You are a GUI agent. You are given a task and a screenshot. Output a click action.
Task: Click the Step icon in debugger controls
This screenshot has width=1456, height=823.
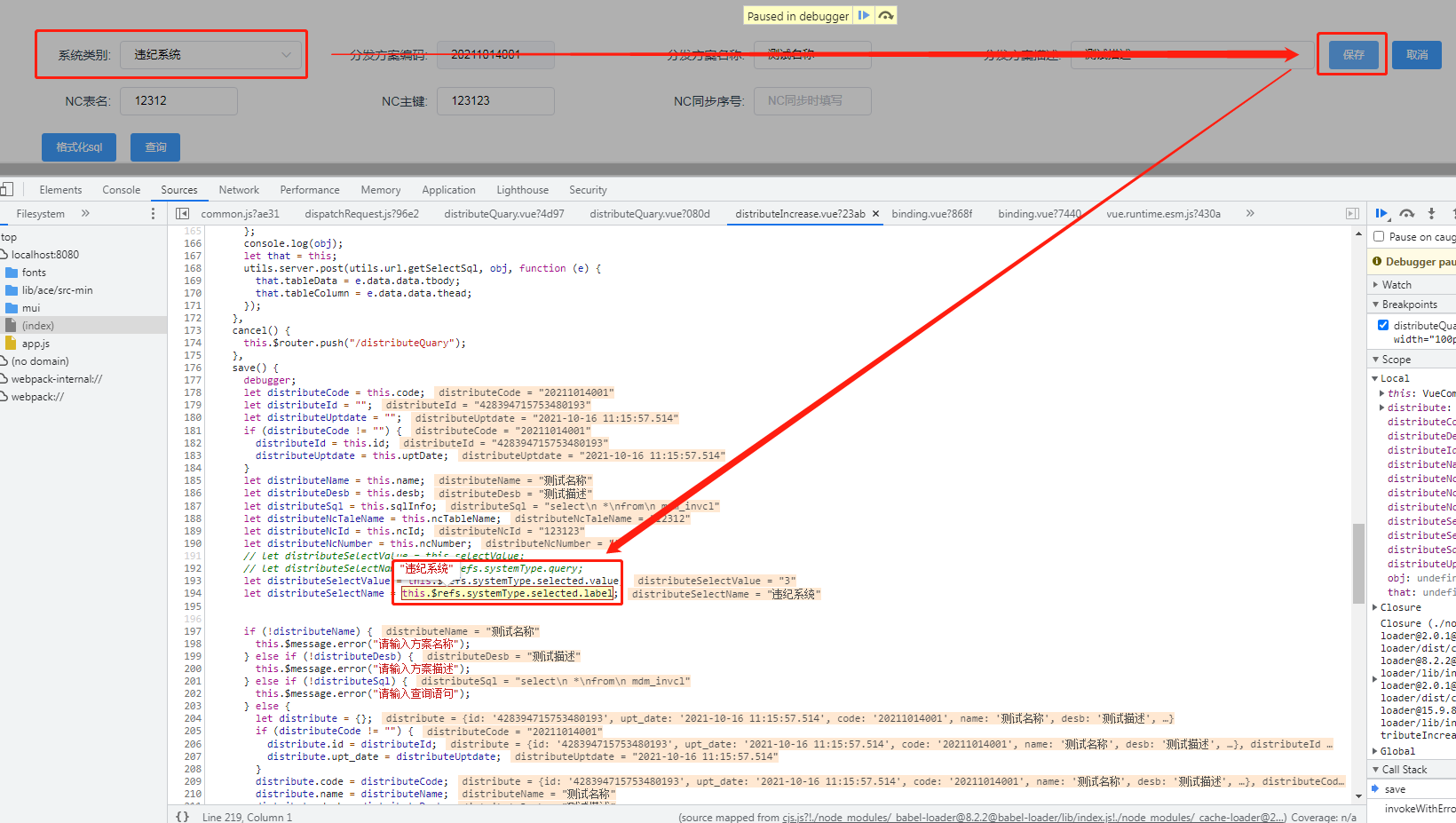pos(1452,214)
